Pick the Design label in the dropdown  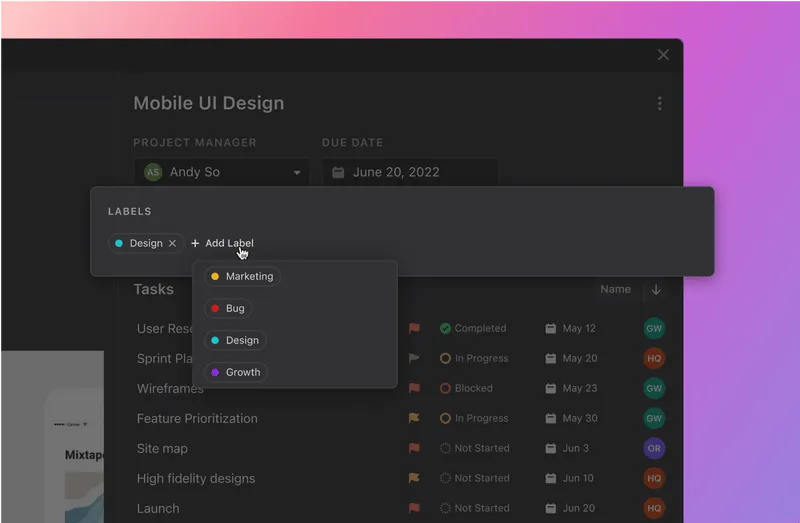point(235,340)
